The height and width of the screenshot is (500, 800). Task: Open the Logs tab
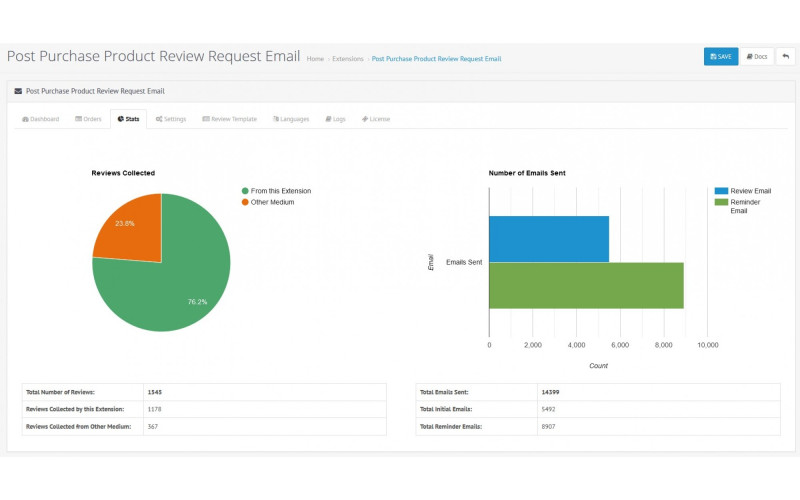335,119
